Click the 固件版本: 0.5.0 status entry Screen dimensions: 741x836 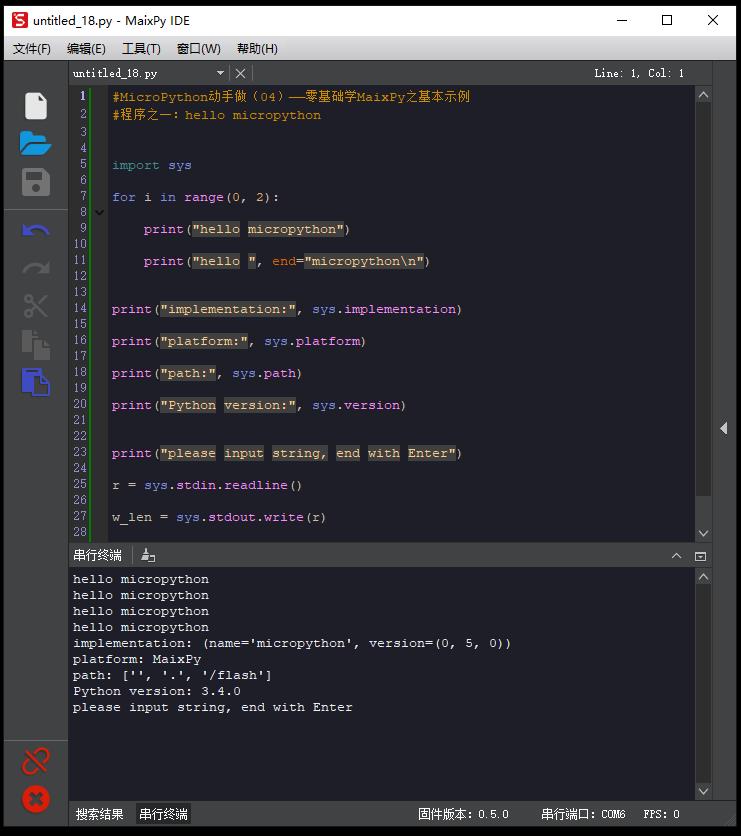[463, 814]
